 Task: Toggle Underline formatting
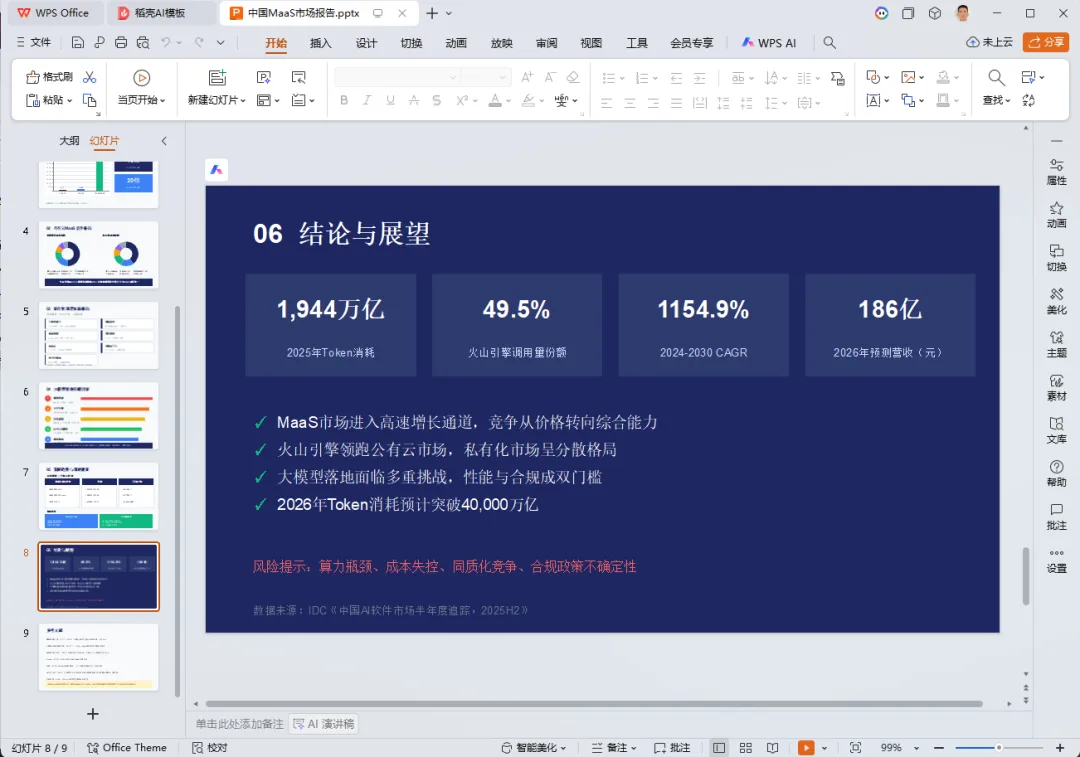pyautogui.click(x=391, y=101)
